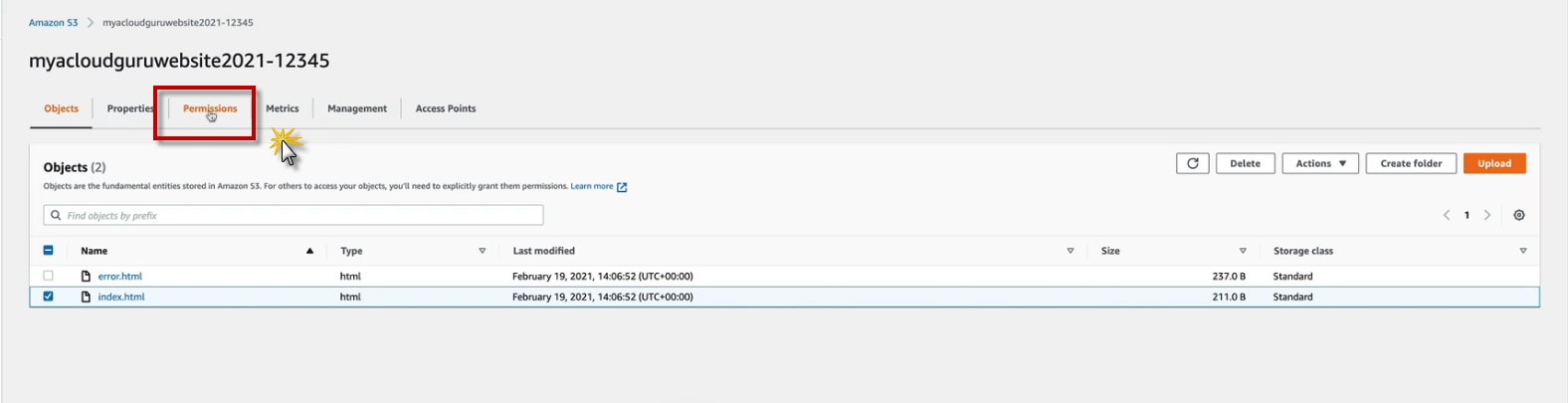Go to next page arrow

coord(1487,215)
